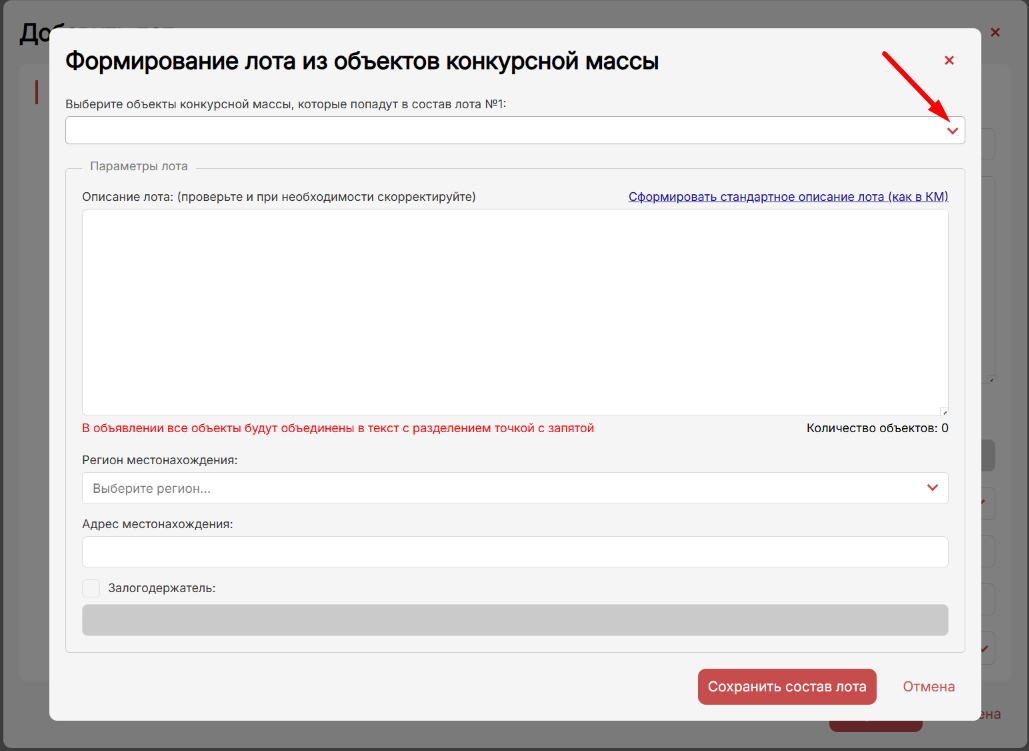Click the dialog title Формирование лота
The width and height of the screenshot is (1029, 751).
pyautogui.click(x=361, y=61)
